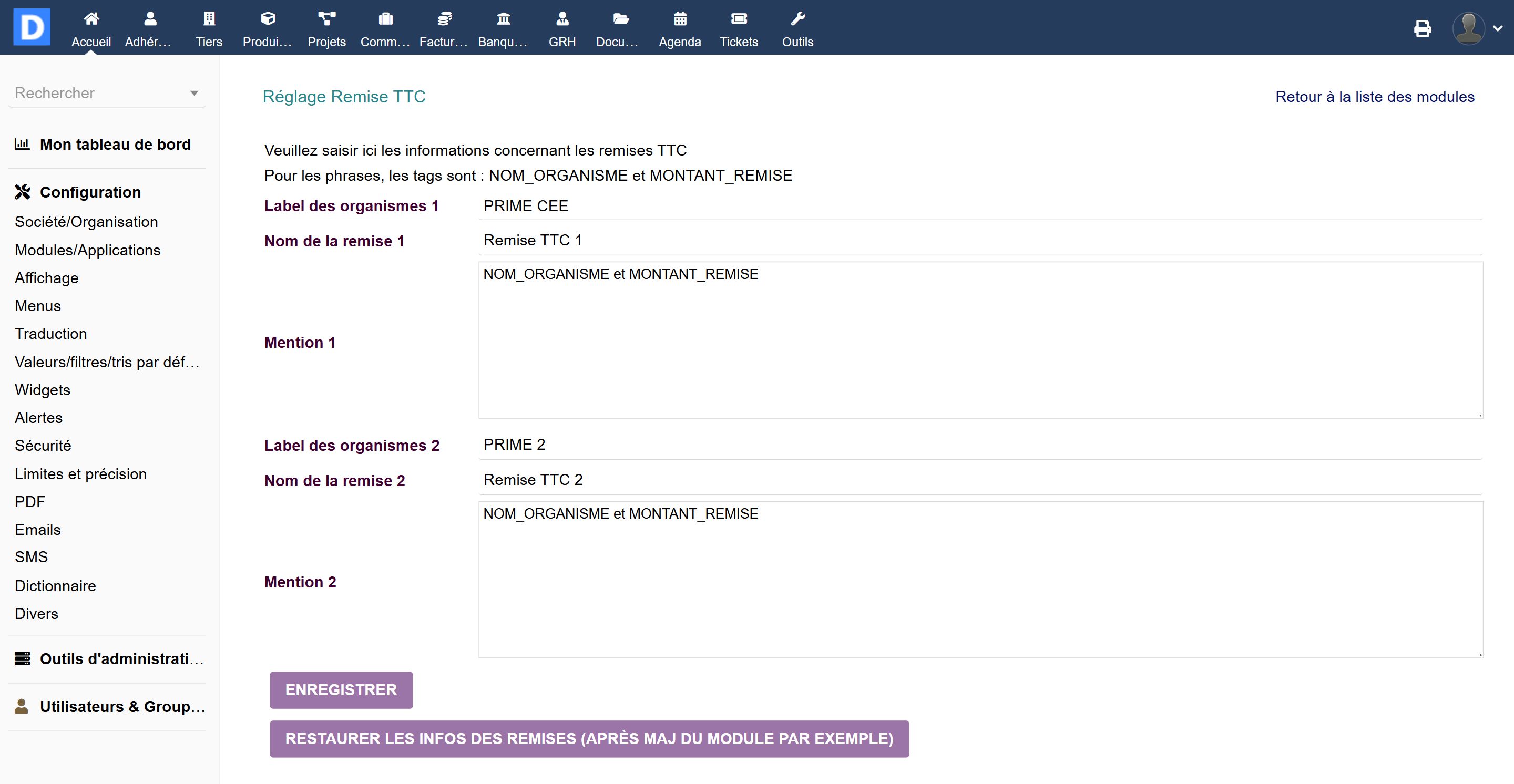Click in the Mention 1 text area

click(x=980, y=341)
